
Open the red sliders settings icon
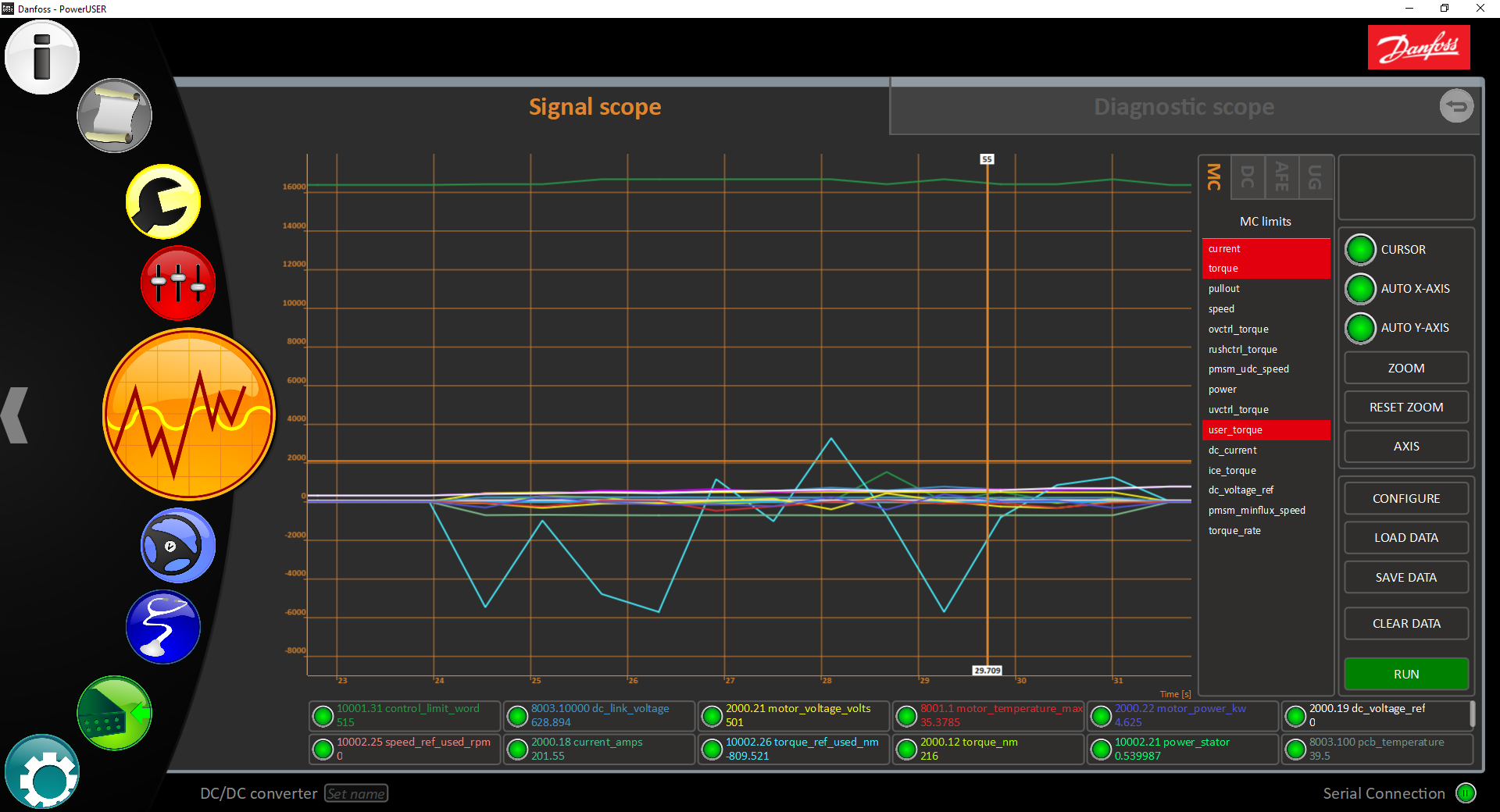click(178, 283)
